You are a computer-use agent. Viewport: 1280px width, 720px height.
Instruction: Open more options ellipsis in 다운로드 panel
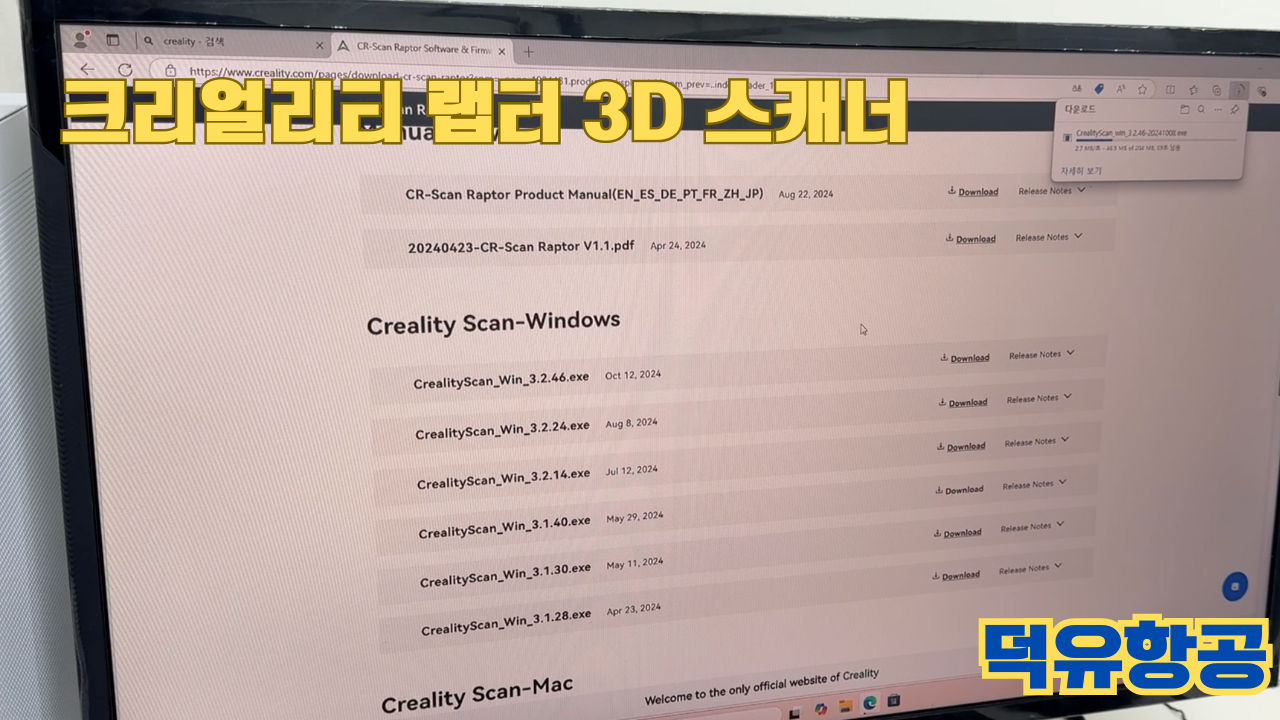(x=1218, y=110)
